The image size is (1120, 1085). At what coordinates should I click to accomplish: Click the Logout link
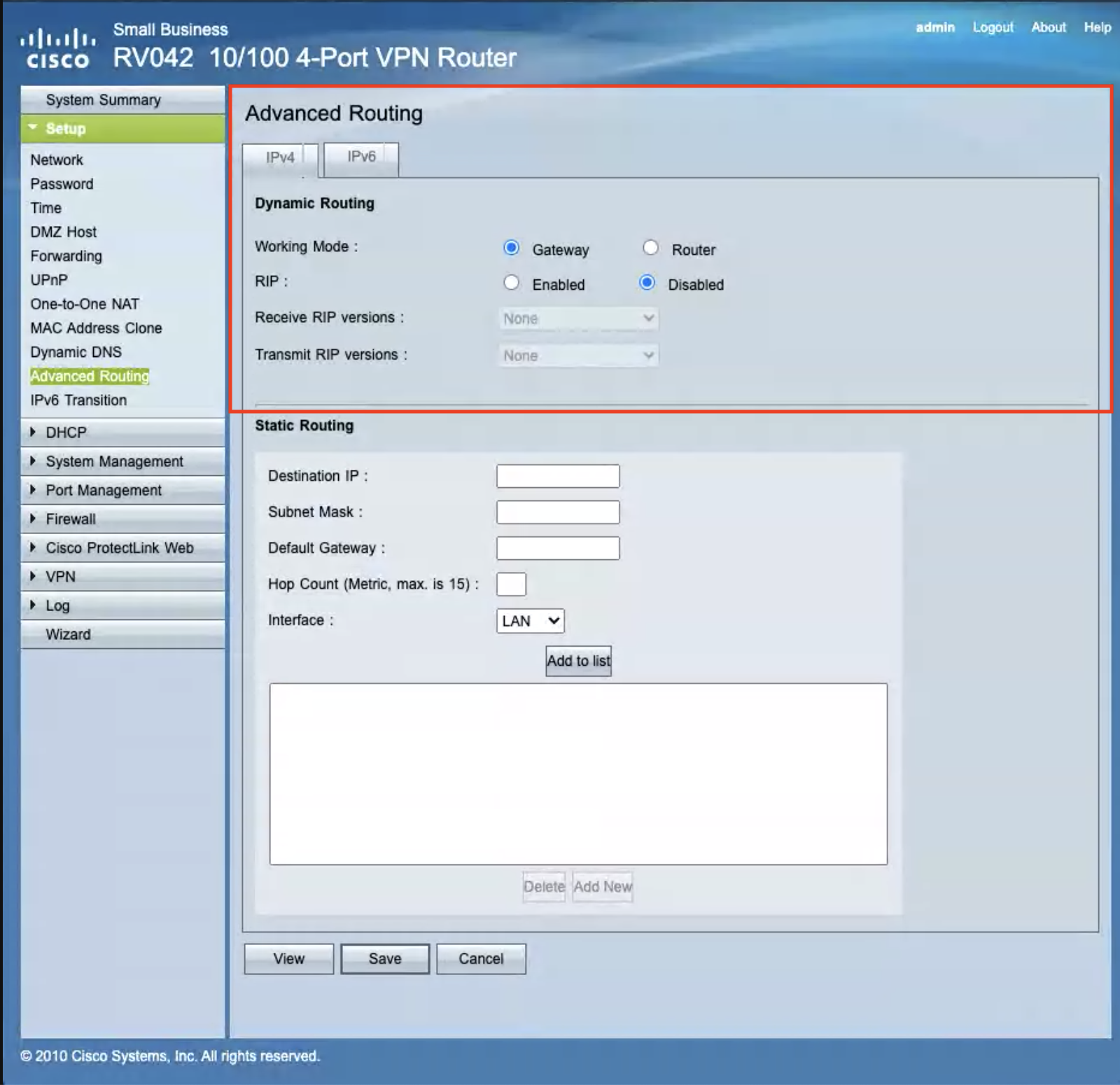(993, 27)
